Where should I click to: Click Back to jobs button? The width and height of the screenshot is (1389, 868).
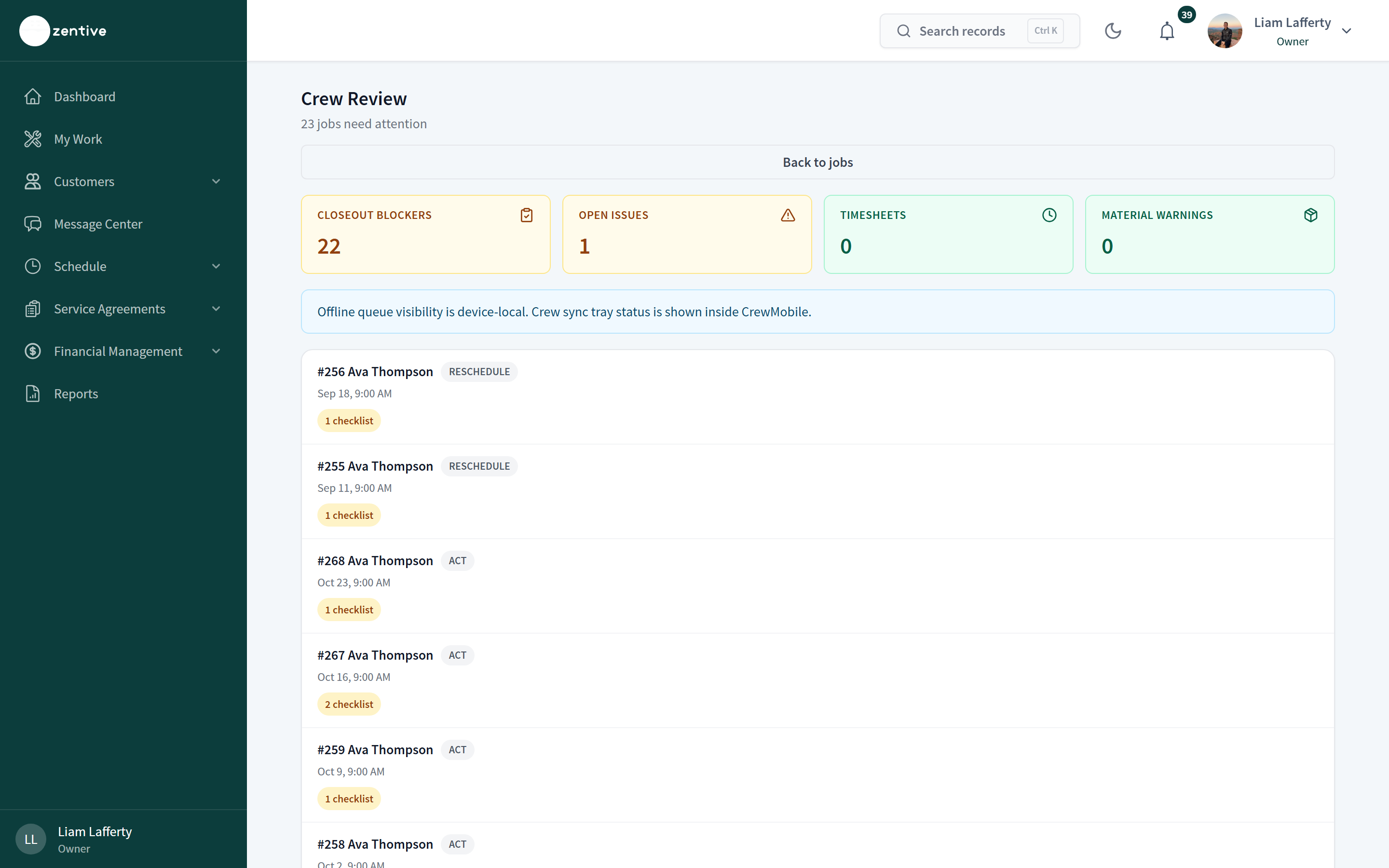click(x=817, y=162)
